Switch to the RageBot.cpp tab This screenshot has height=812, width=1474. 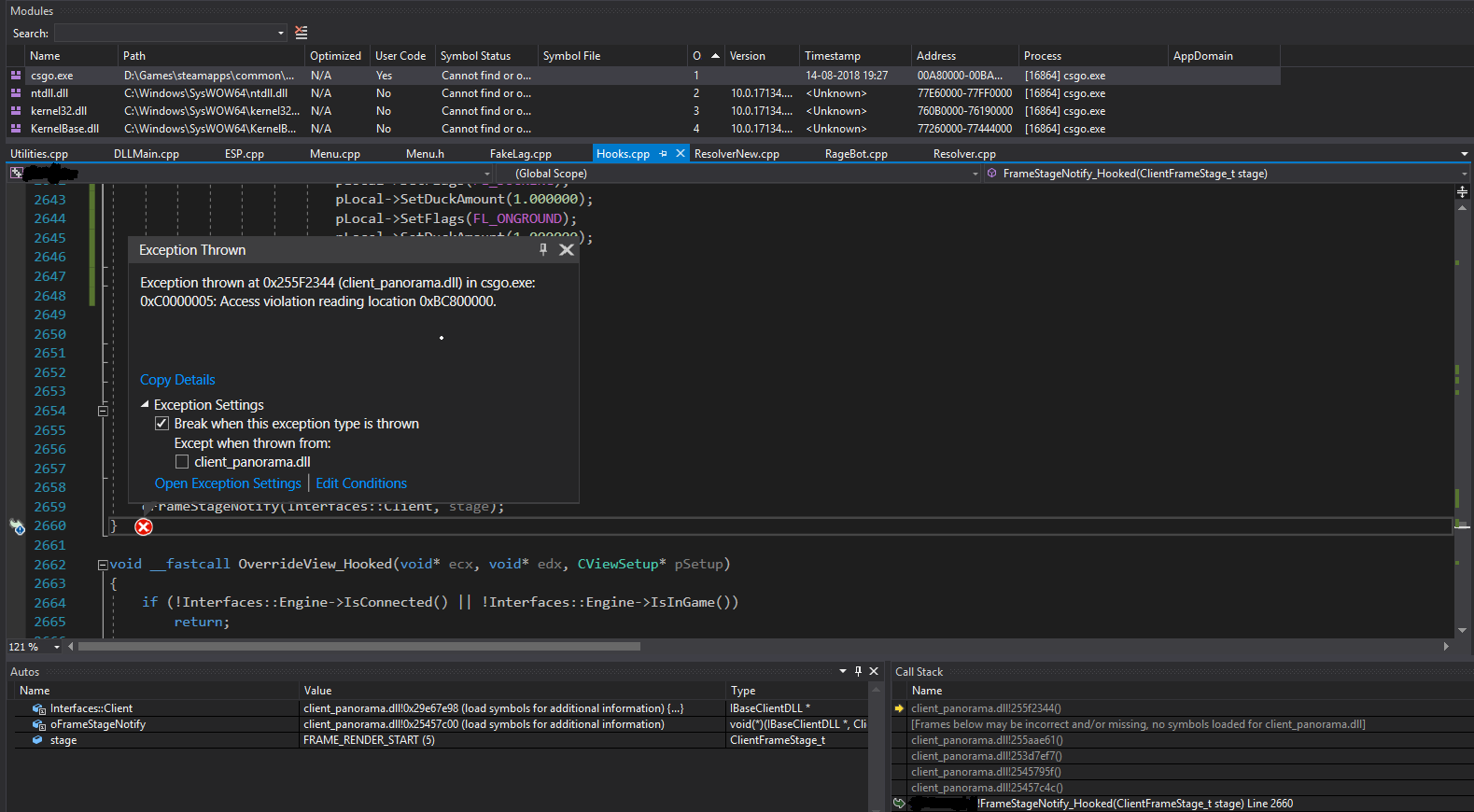[x=855, y=154]
